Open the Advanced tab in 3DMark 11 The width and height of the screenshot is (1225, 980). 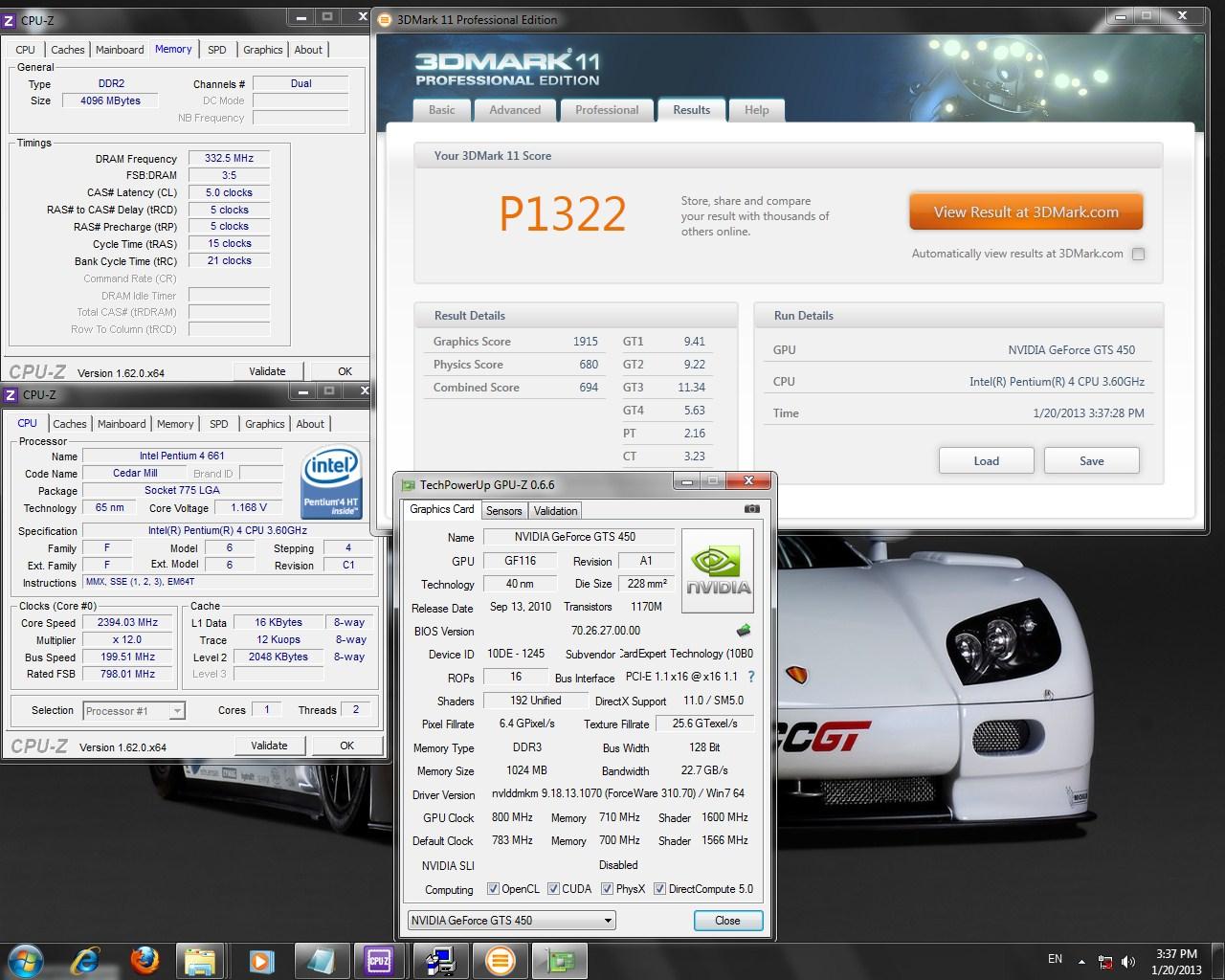pos(515,110)
